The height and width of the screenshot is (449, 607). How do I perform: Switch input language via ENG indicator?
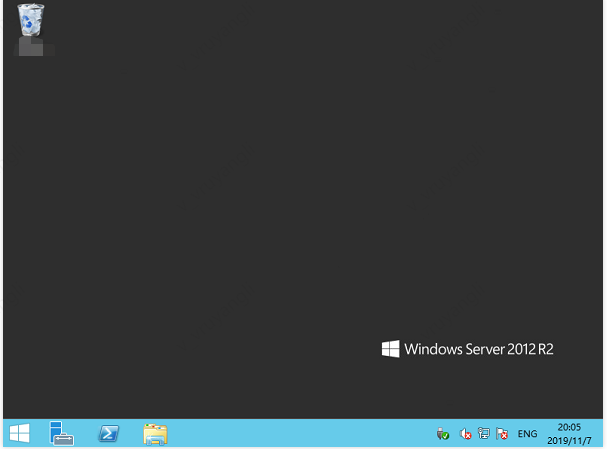(x=527, y=434)
